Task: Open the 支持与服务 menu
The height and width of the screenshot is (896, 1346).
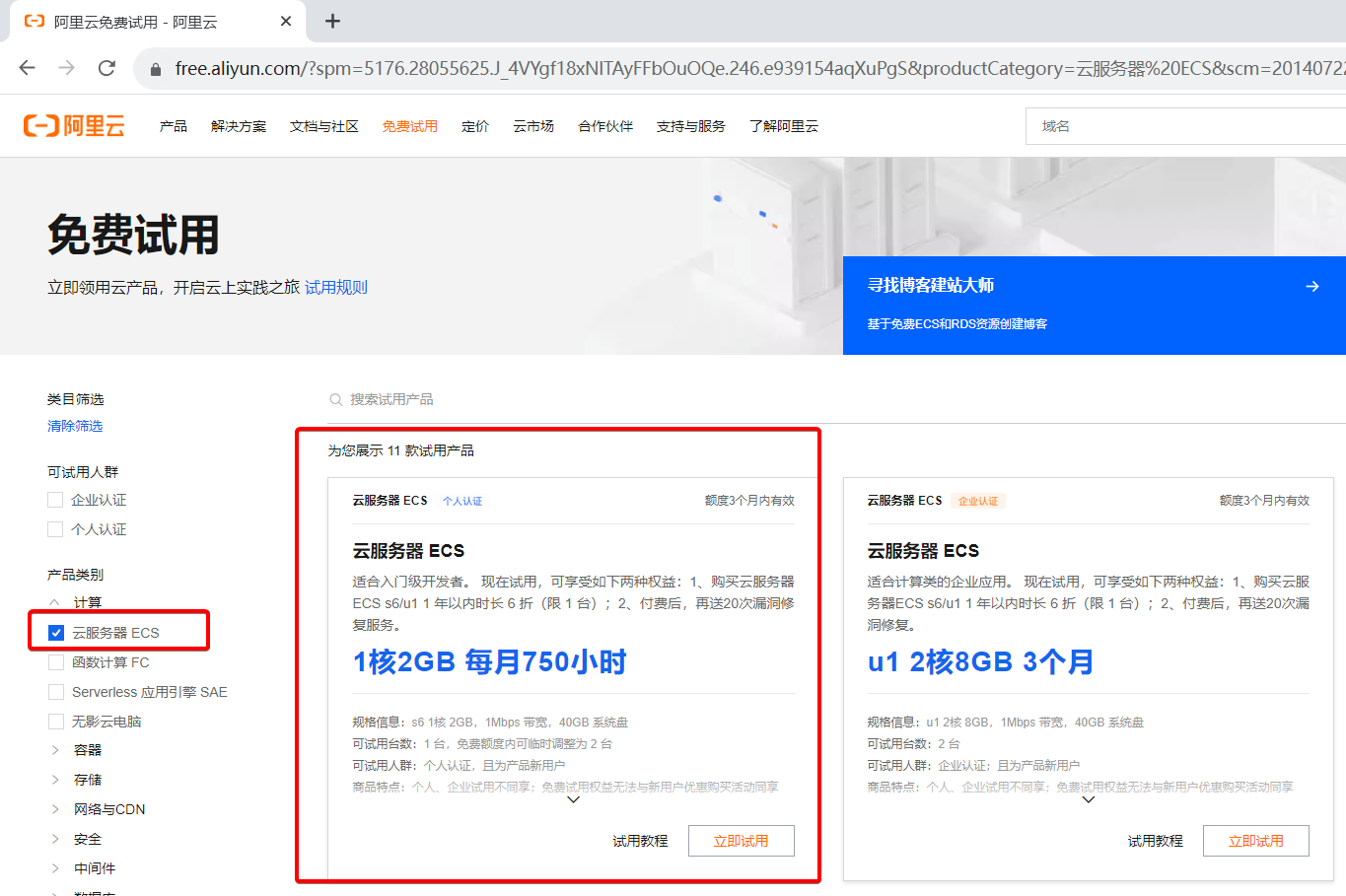Action: click(x=691, y=126)
